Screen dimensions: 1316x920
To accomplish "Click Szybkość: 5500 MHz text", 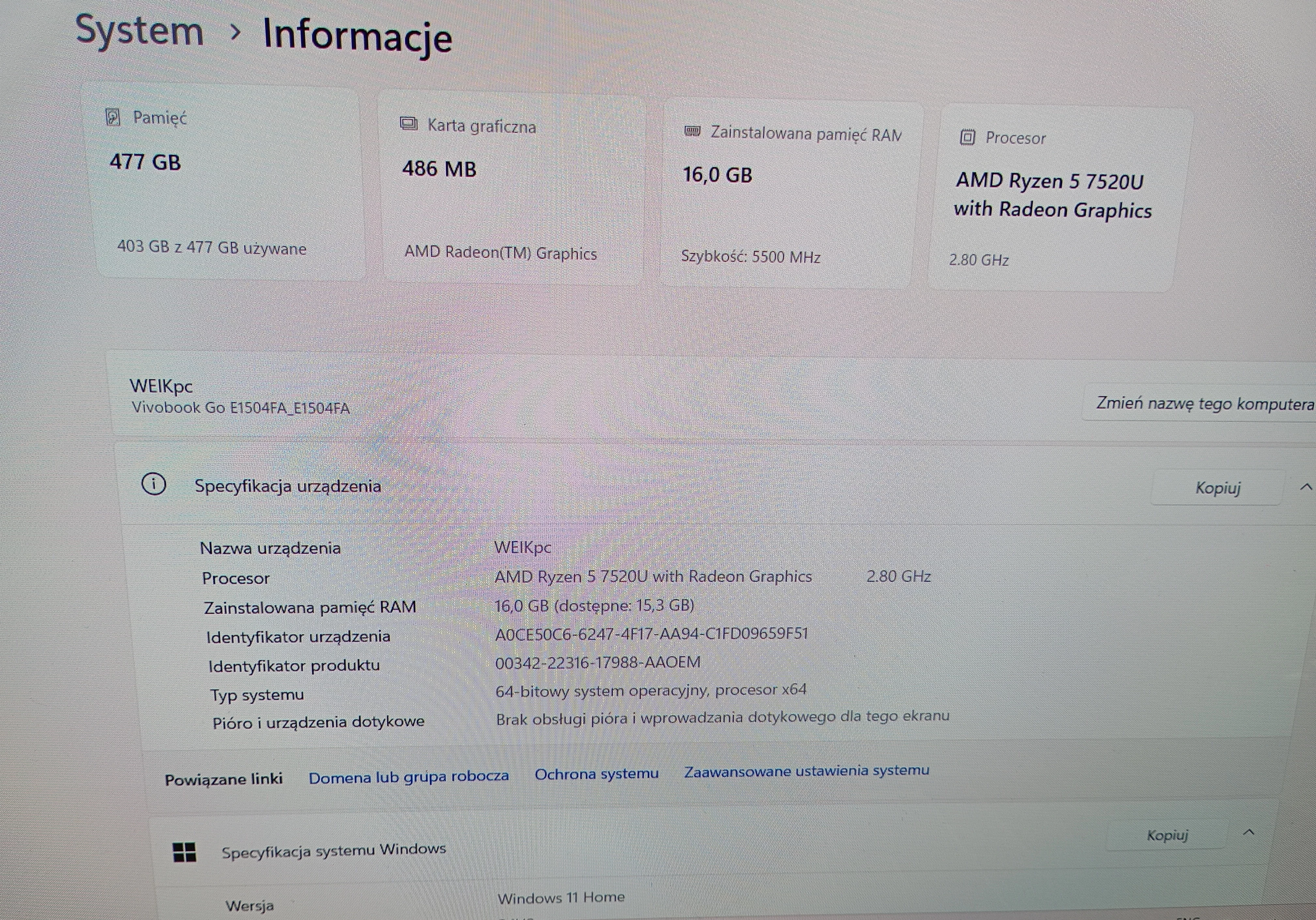I will point(750,257).
